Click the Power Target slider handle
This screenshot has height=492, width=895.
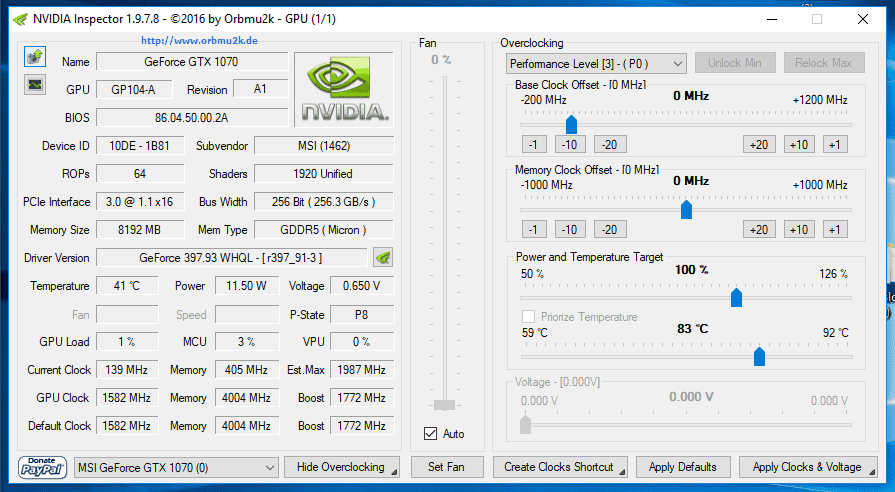pyautogui.click(x=736, y=297)
